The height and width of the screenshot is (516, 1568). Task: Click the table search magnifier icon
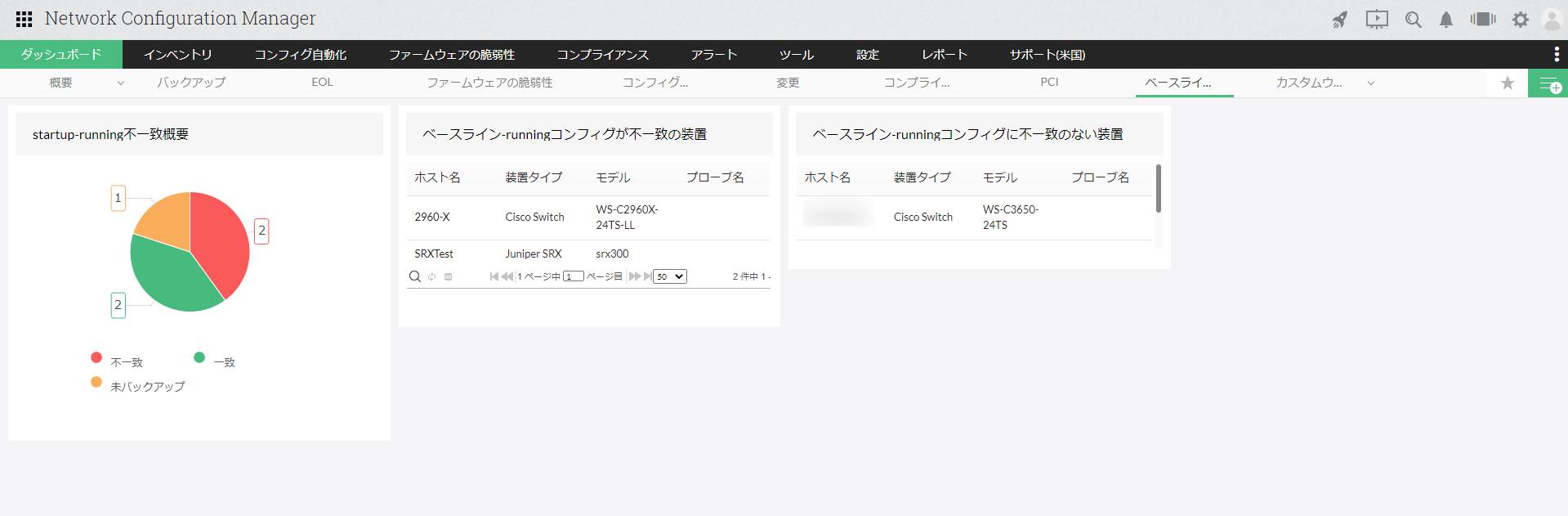coord(415,276)
